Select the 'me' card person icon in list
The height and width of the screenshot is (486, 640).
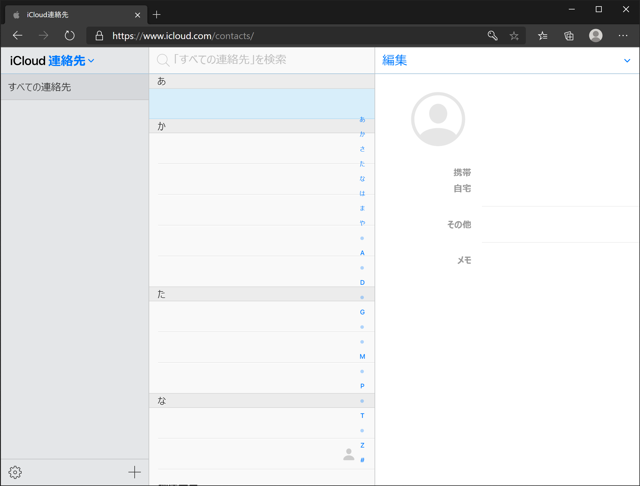click(x=349, y=454)
